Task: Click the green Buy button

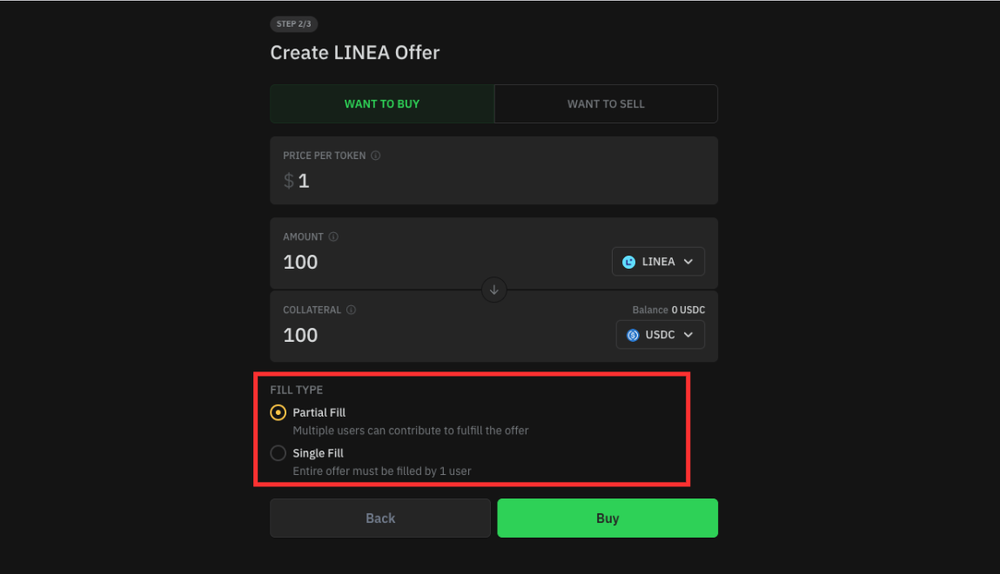Action: pos(607,518)
